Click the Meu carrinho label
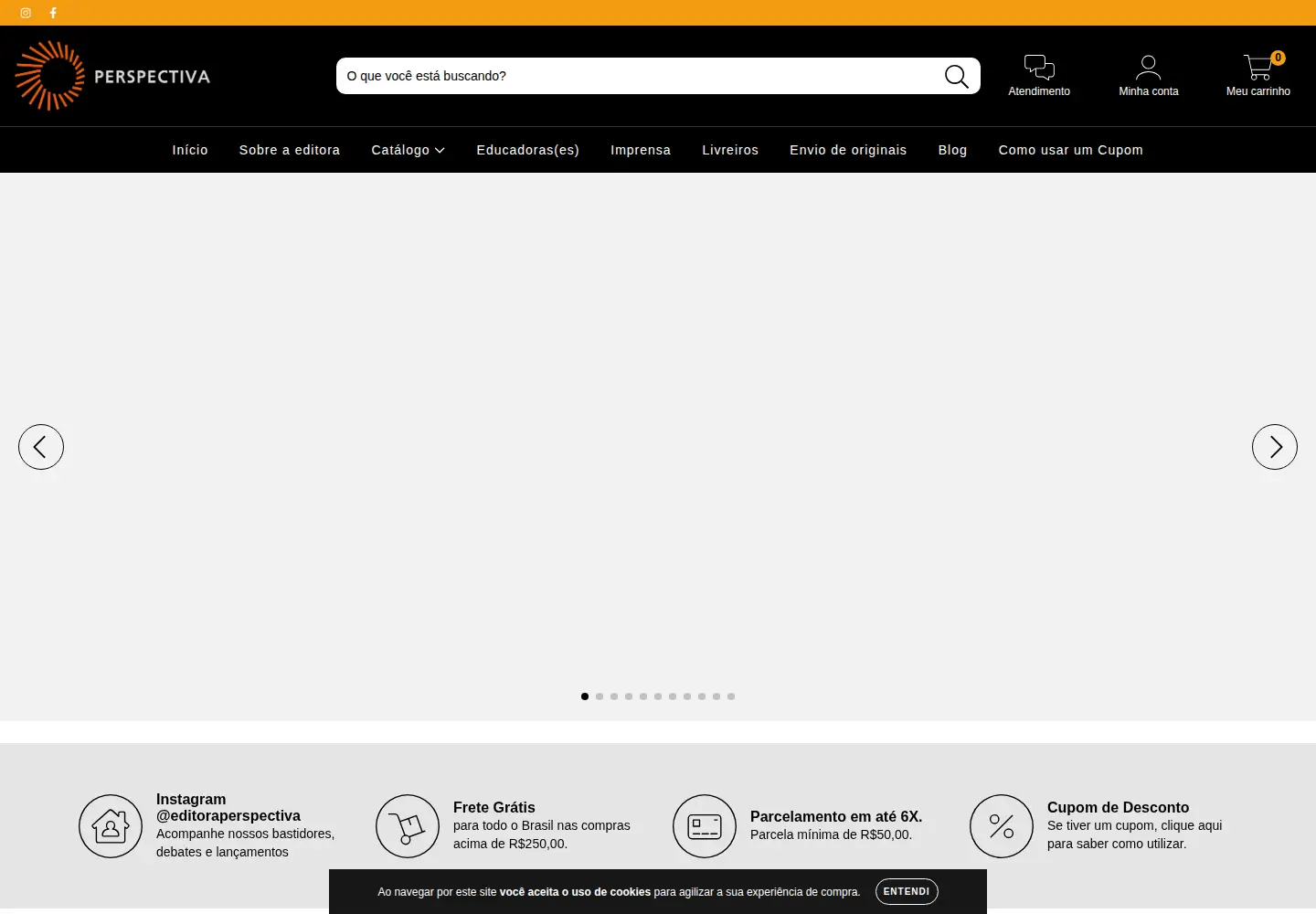 coord(1258,91)
